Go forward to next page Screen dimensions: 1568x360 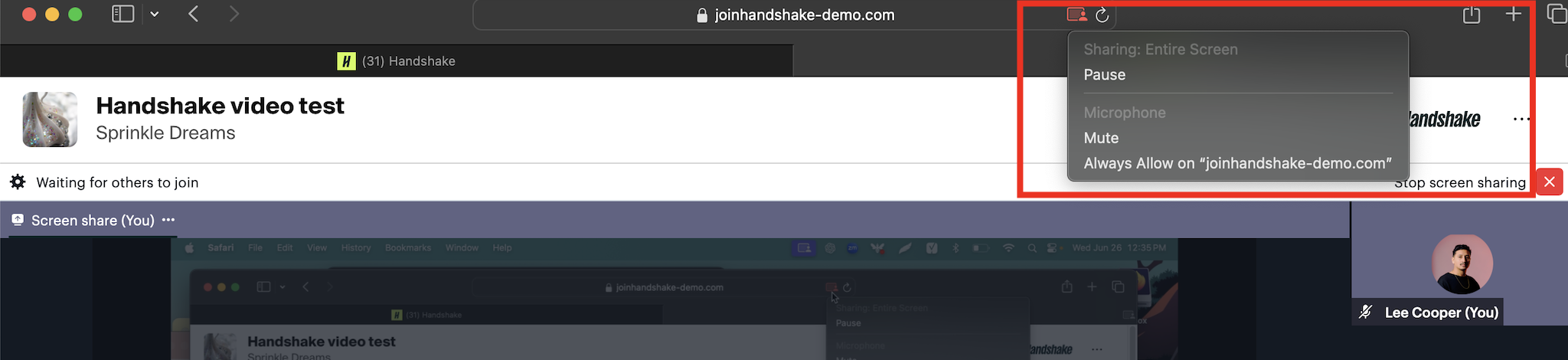234,15
